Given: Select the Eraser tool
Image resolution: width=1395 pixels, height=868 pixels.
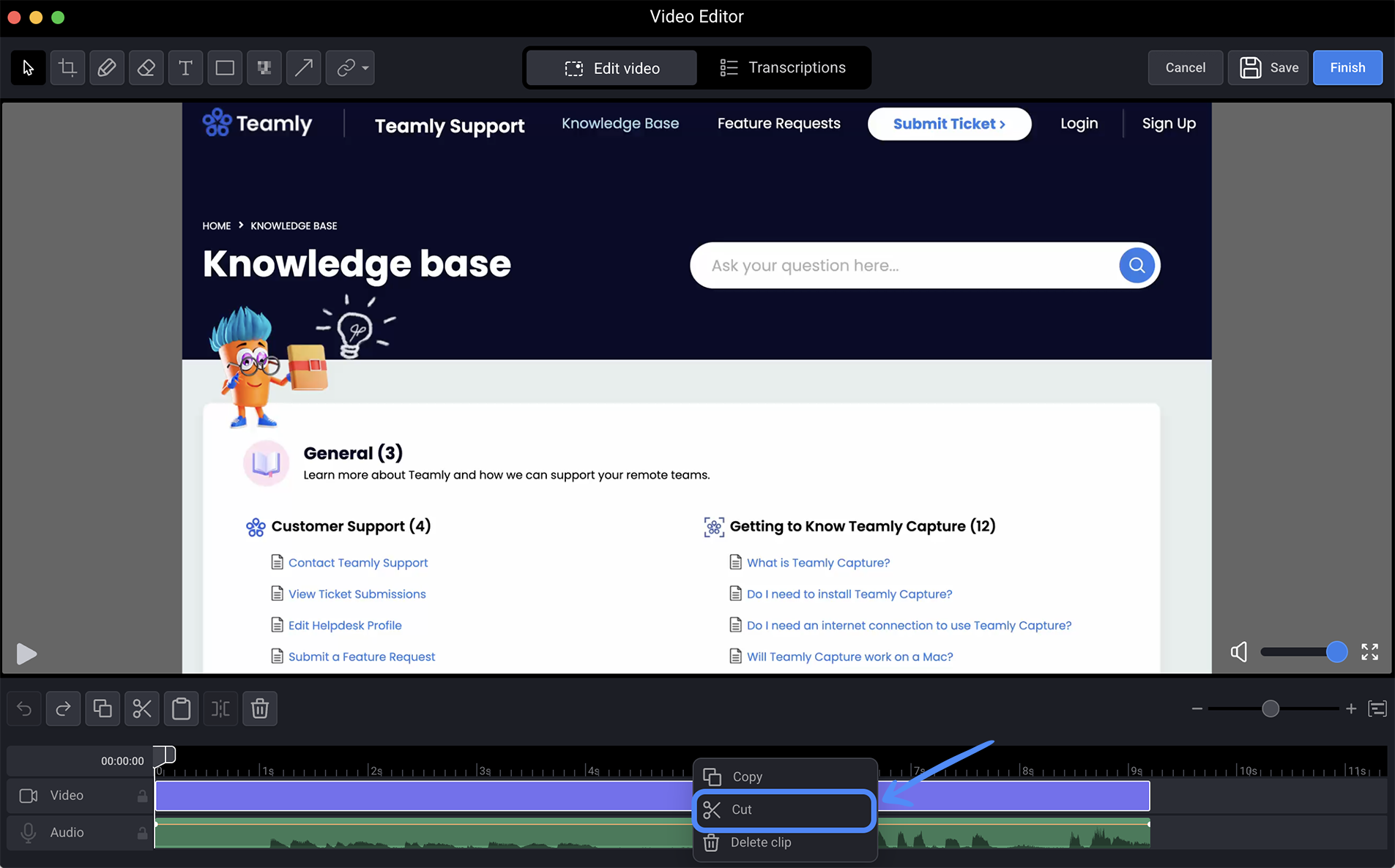Looking at the screenshot, I should 146,68.
